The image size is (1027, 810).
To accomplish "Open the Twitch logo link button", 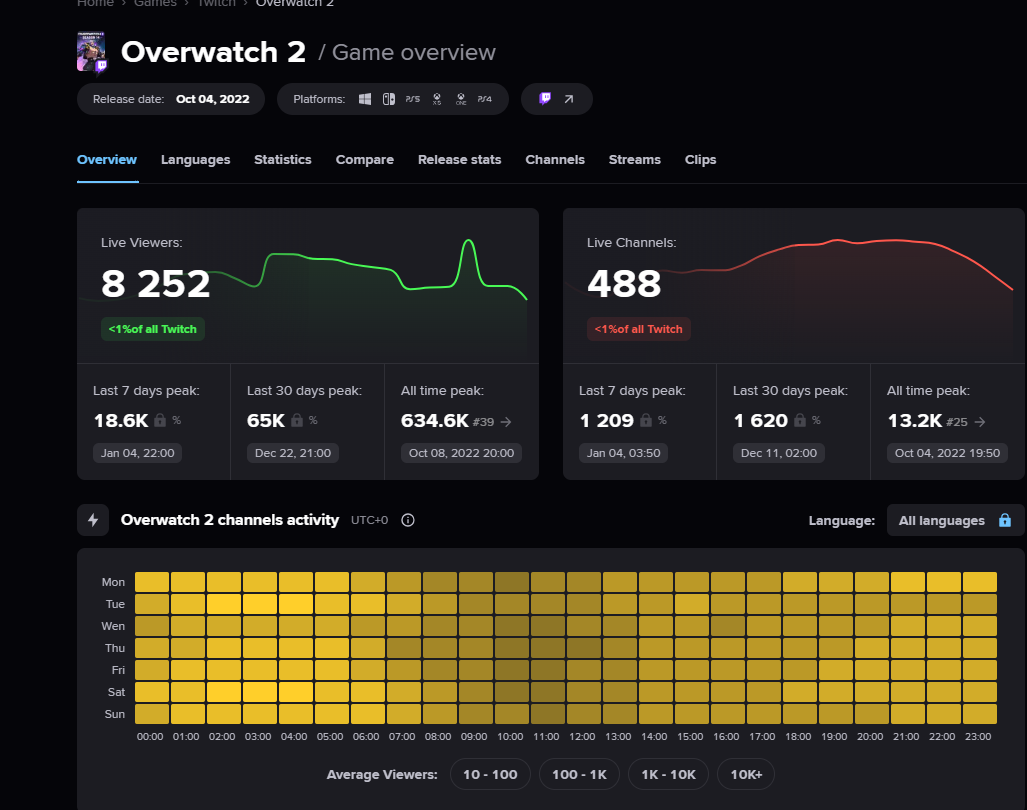I will [545, 99].
